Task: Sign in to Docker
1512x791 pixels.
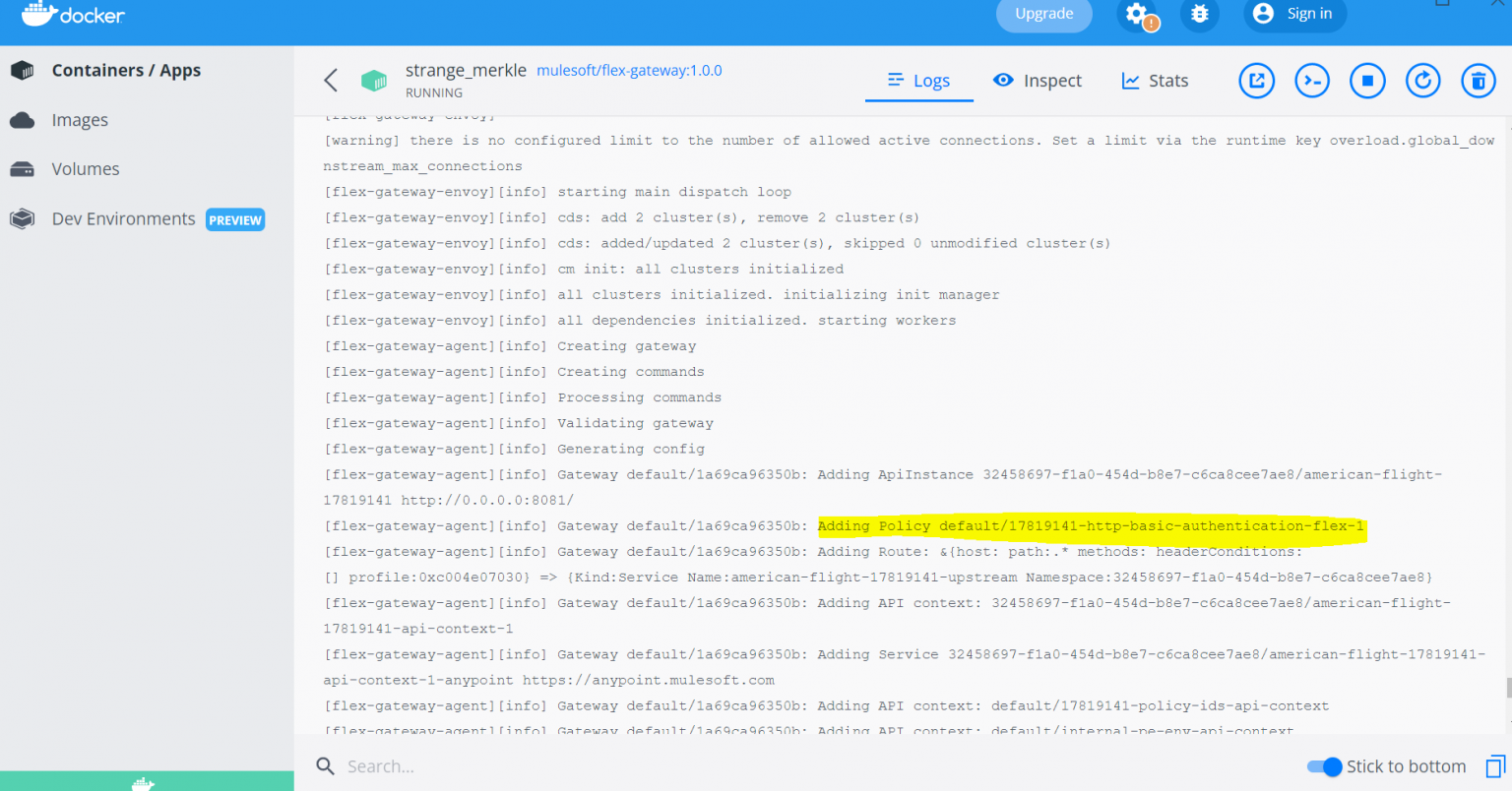Action: click(1294, 14)
